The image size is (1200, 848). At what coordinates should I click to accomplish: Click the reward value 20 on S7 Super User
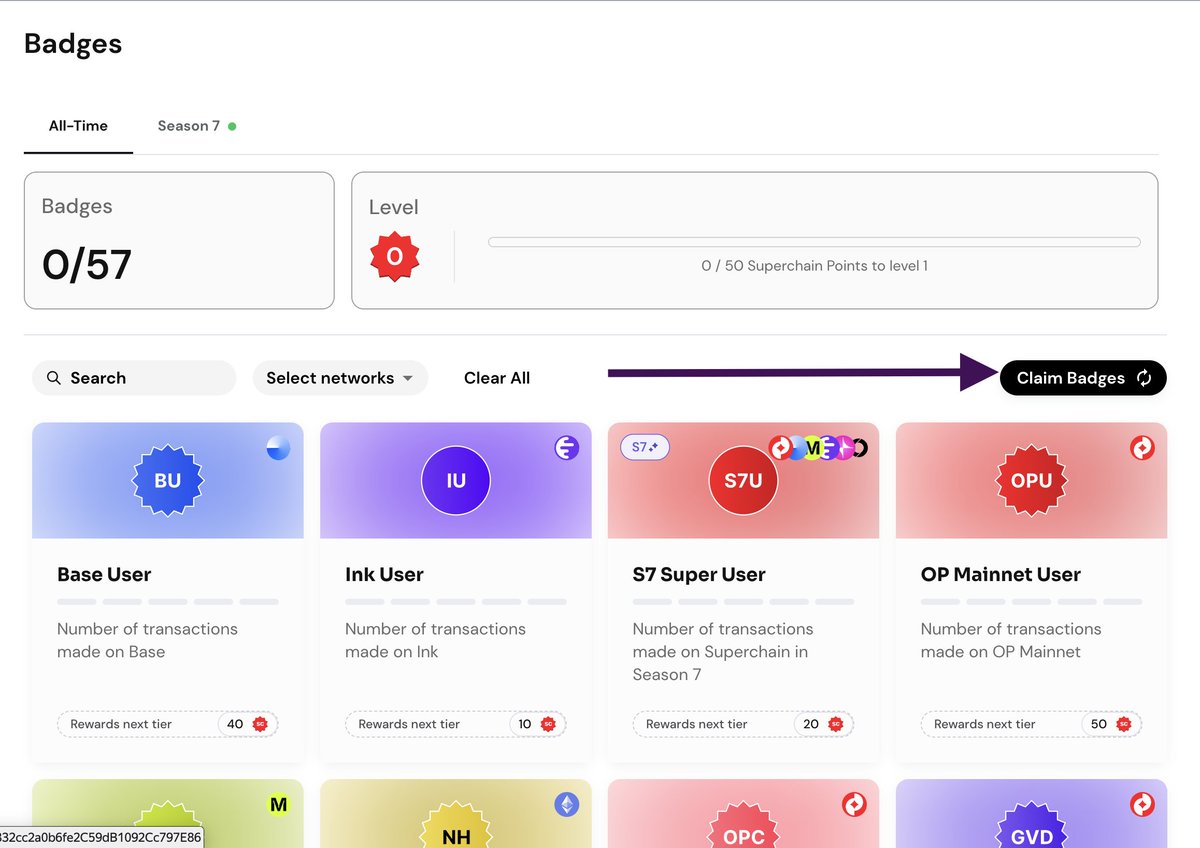(x=811, y=724)
